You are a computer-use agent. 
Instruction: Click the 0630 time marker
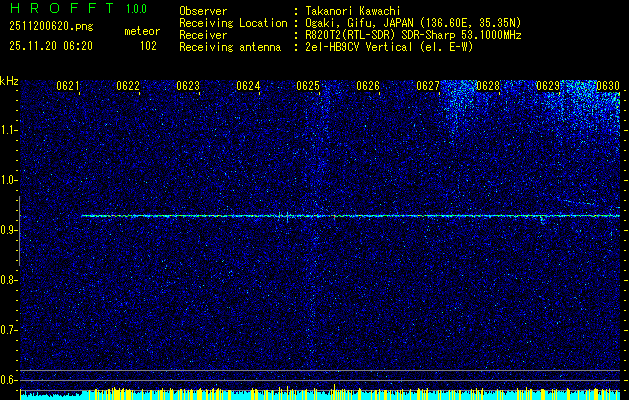pos(608,85)
